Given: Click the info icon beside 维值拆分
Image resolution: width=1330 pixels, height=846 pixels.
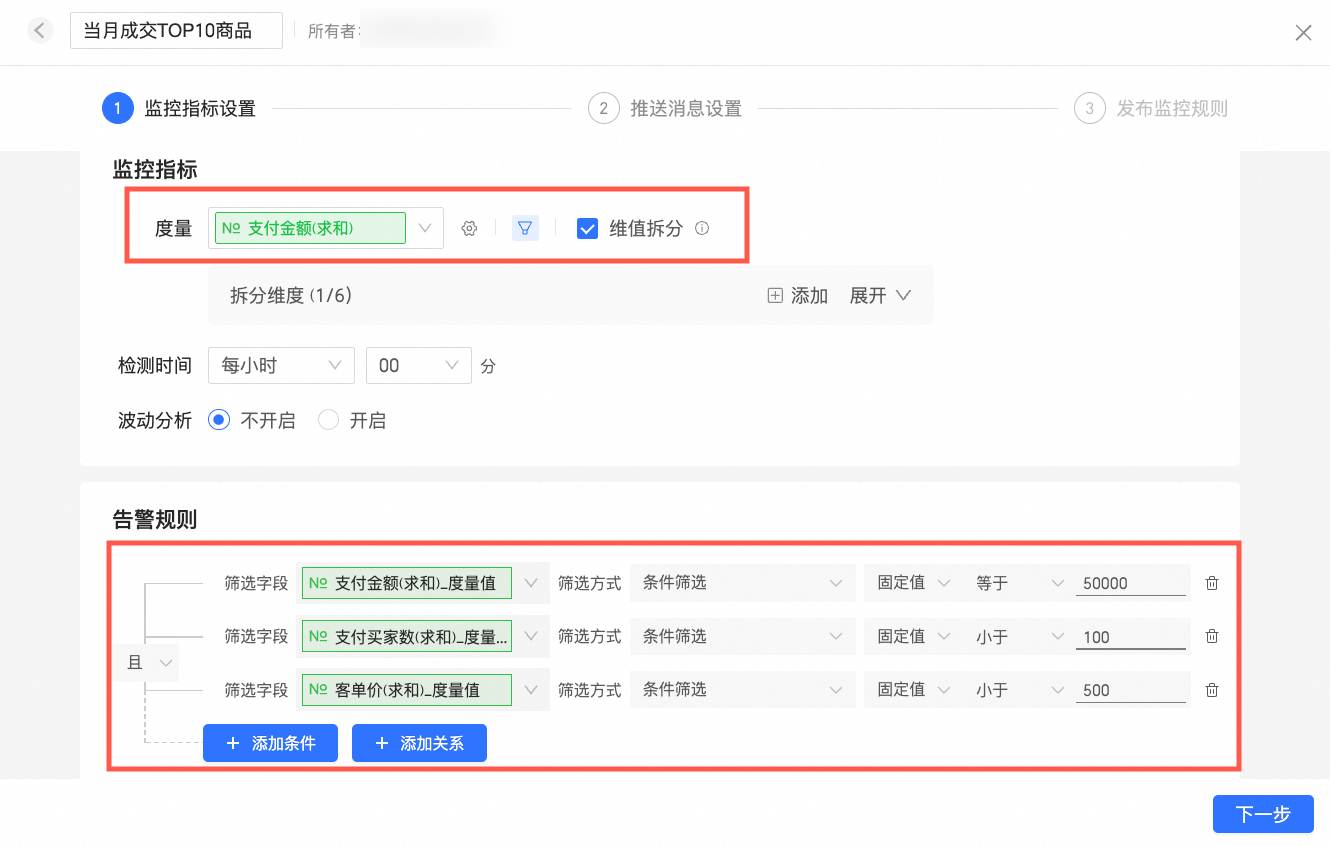Looking at the screenshot, I should (x=702, y=228).
